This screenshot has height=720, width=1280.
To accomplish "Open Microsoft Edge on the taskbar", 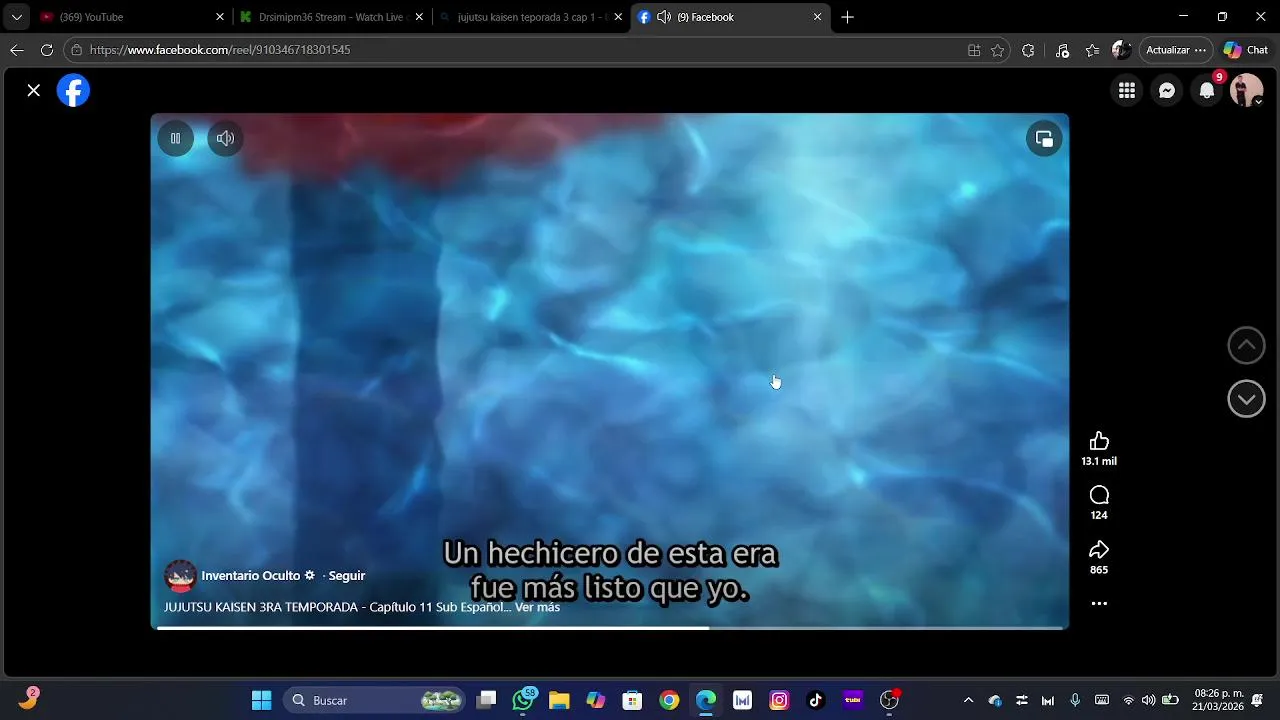I will (706, 700).
